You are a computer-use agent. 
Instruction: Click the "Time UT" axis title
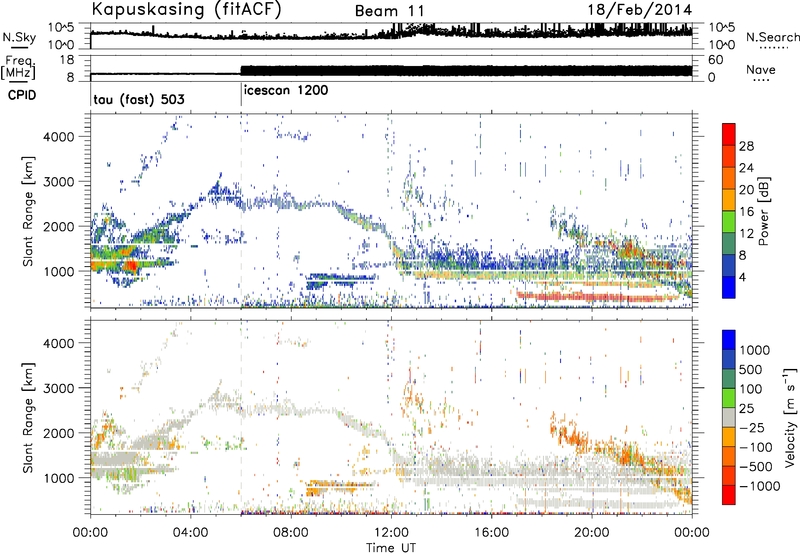(x=391, y=547)
